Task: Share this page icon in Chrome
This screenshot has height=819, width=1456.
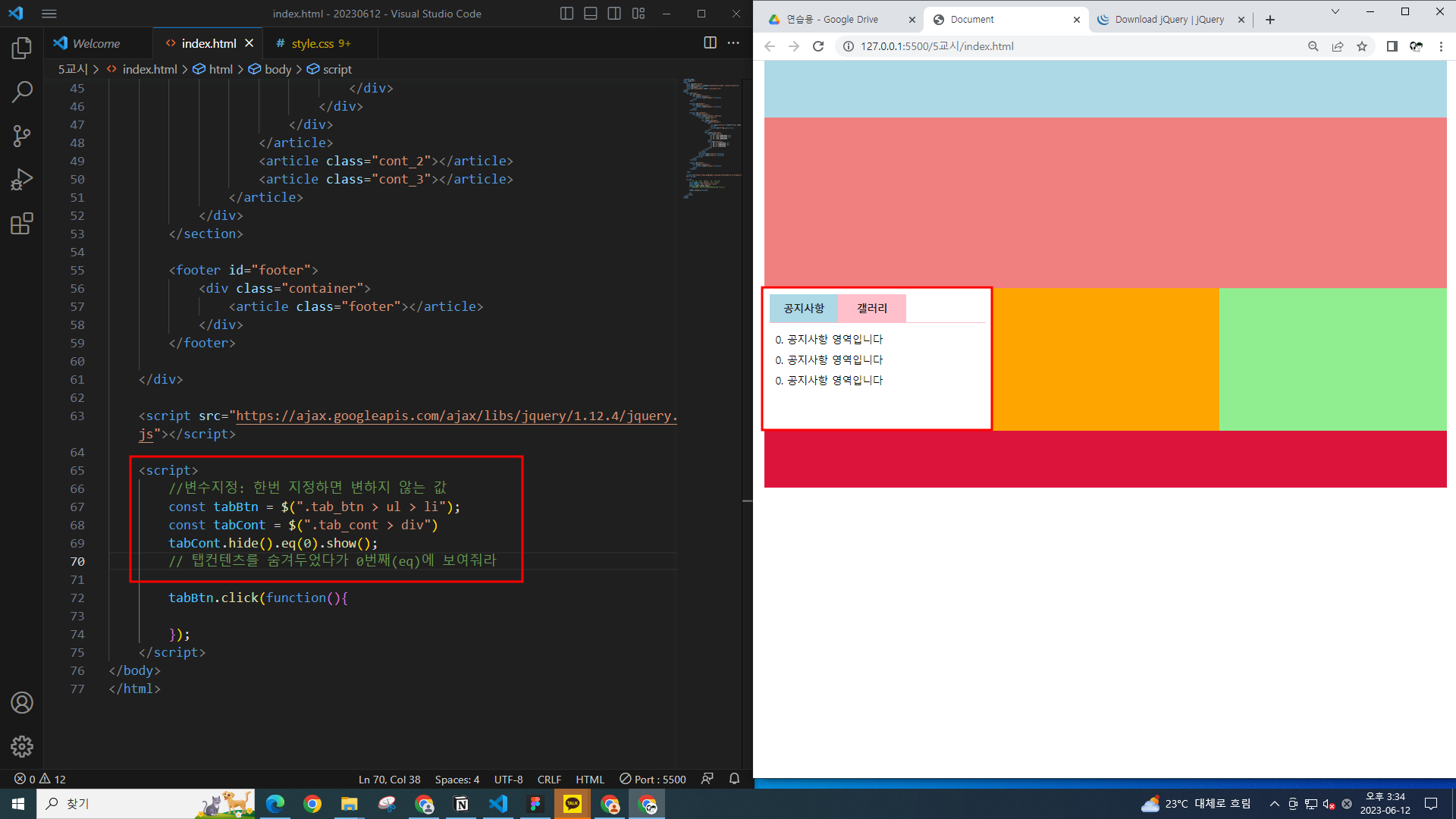Action: pos(1338,46)
